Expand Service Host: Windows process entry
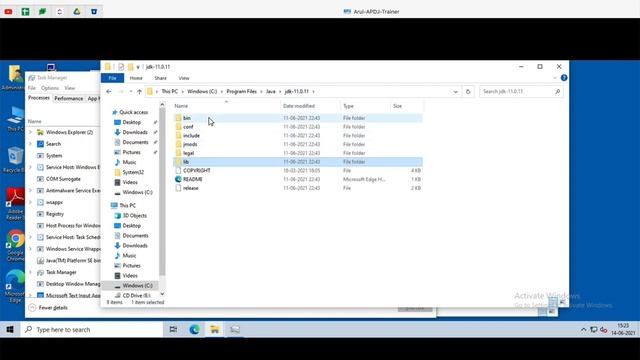Screen dimensions: 640x360 [x=30, y=167]
